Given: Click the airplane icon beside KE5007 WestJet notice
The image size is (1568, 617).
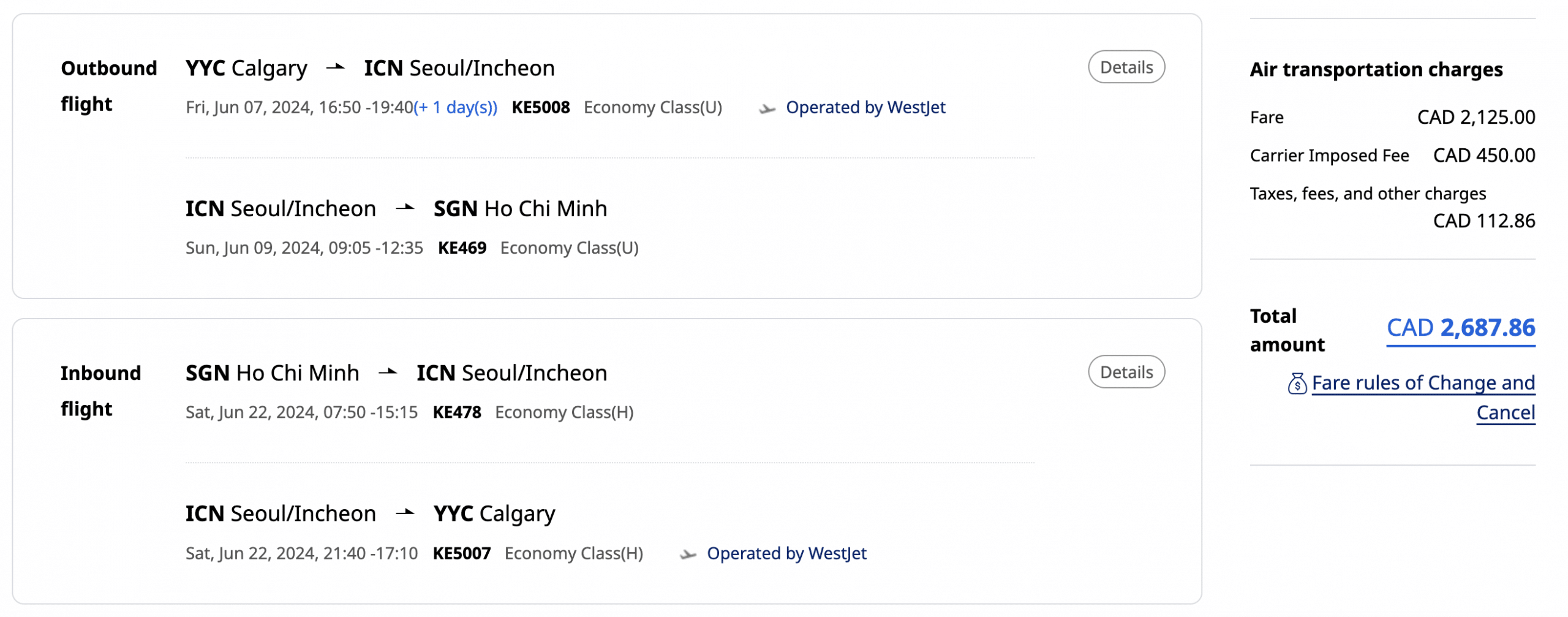Looking at the screenshot, I should 688,555.
